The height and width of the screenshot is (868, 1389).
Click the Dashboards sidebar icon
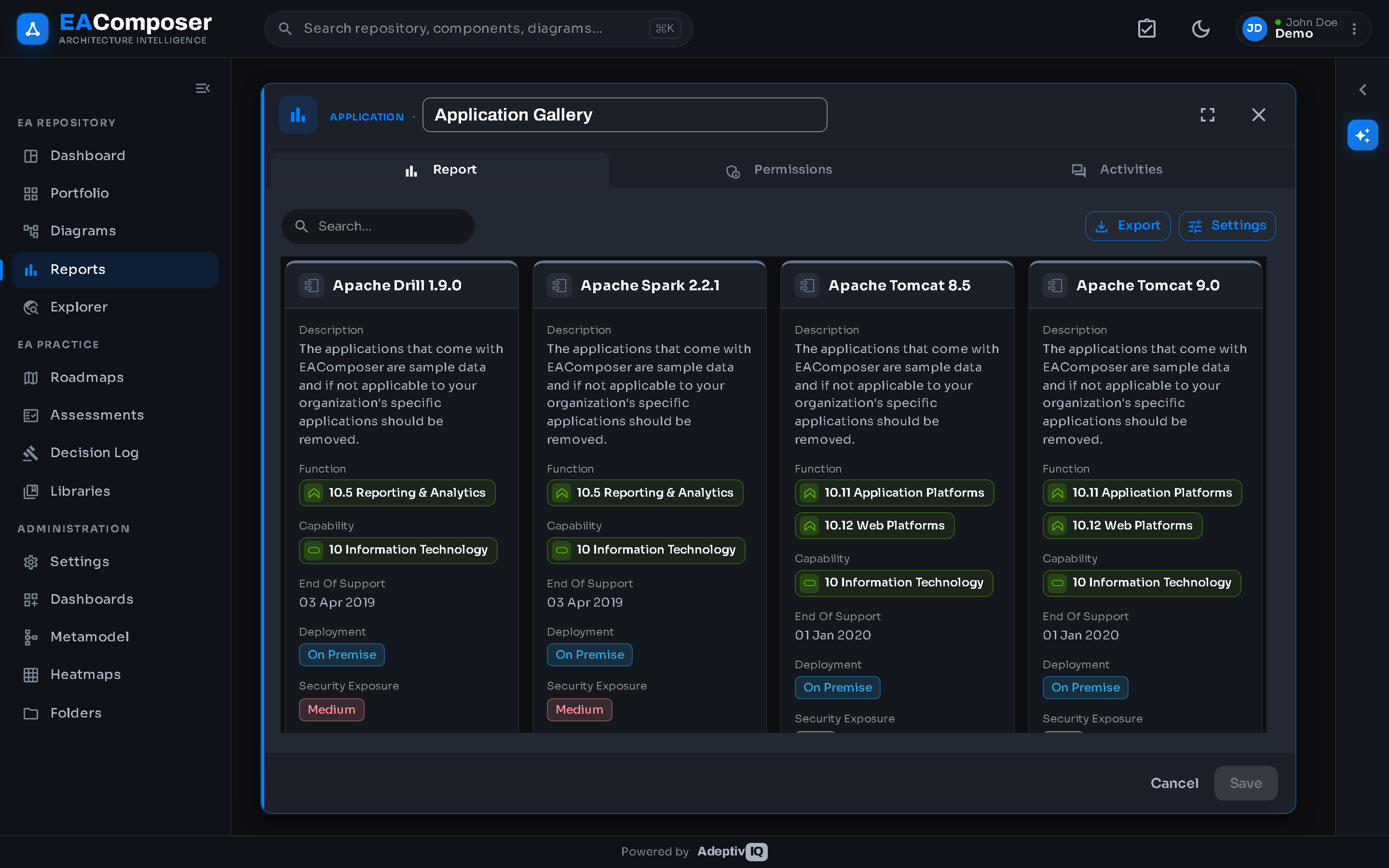click(x=31, y=600)
